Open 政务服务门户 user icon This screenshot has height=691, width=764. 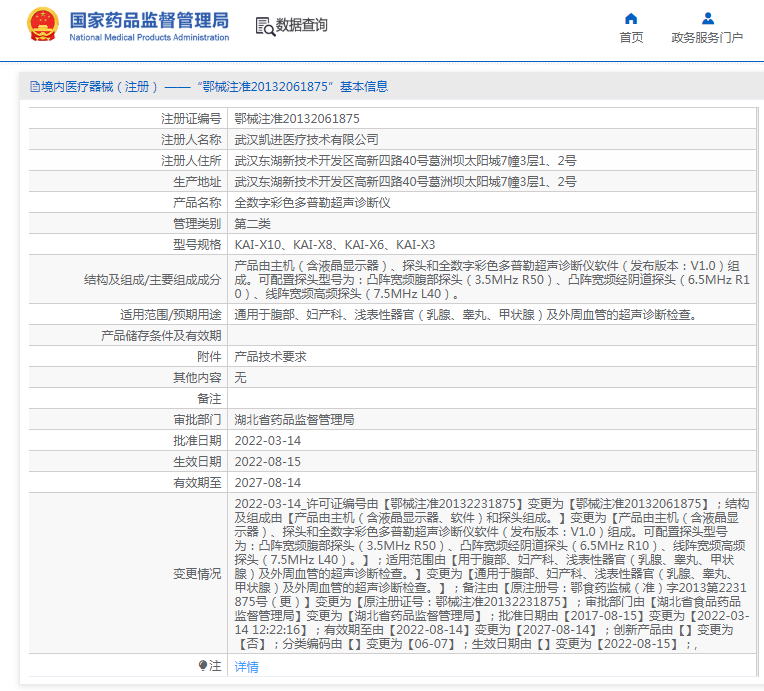click(x=707, y=19)
